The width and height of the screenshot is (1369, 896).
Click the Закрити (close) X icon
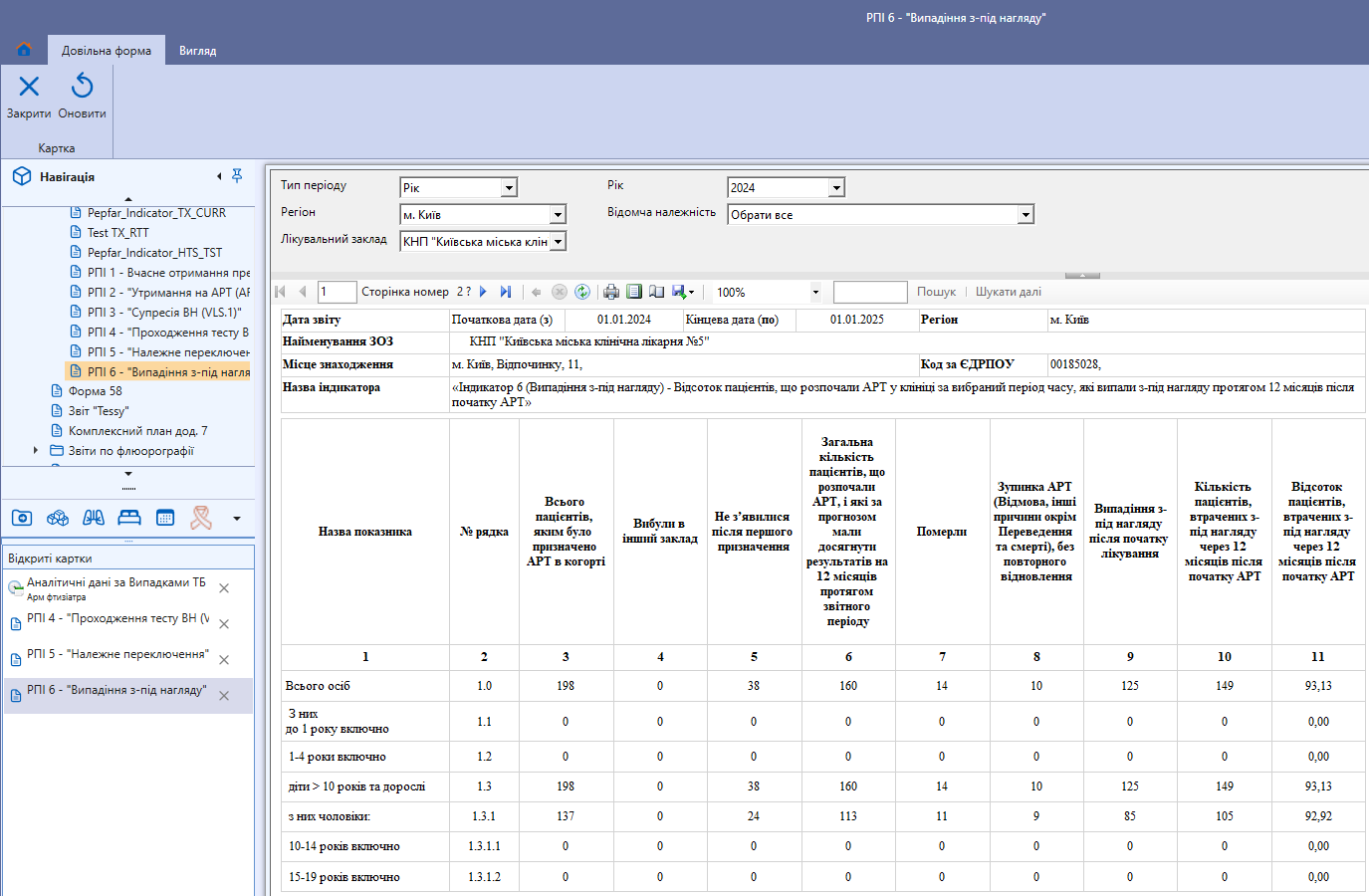coord(29,87)
